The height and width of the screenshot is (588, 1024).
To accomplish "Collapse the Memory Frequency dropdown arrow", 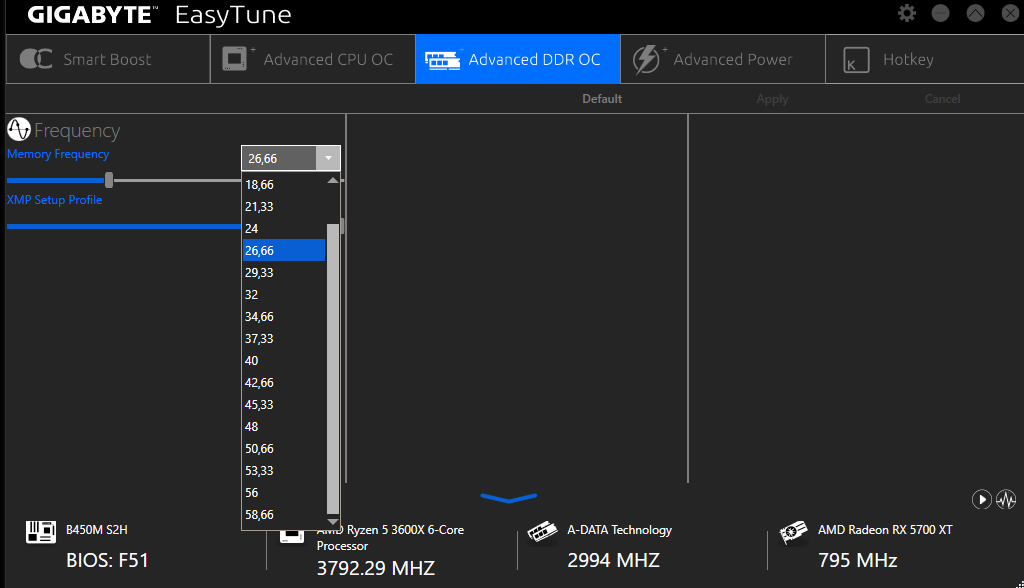I will coord(328,158).
